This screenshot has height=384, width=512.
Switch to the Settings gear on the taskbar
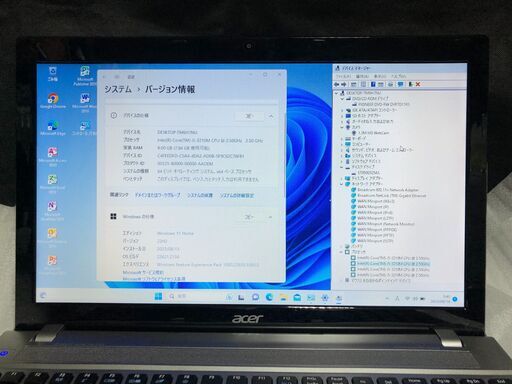pyautogui.click(x=325, y=298)
